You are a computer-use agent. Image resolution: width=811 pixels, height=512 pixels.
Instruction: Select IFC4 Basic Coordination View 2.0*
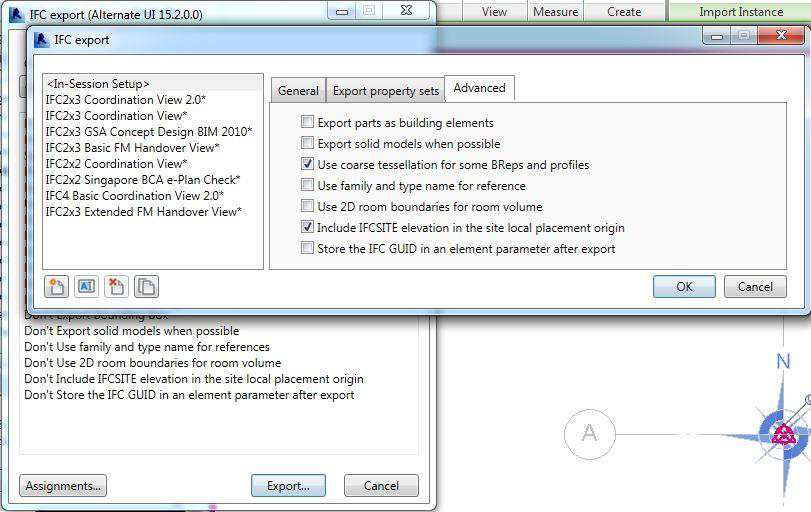coord(153,196)
